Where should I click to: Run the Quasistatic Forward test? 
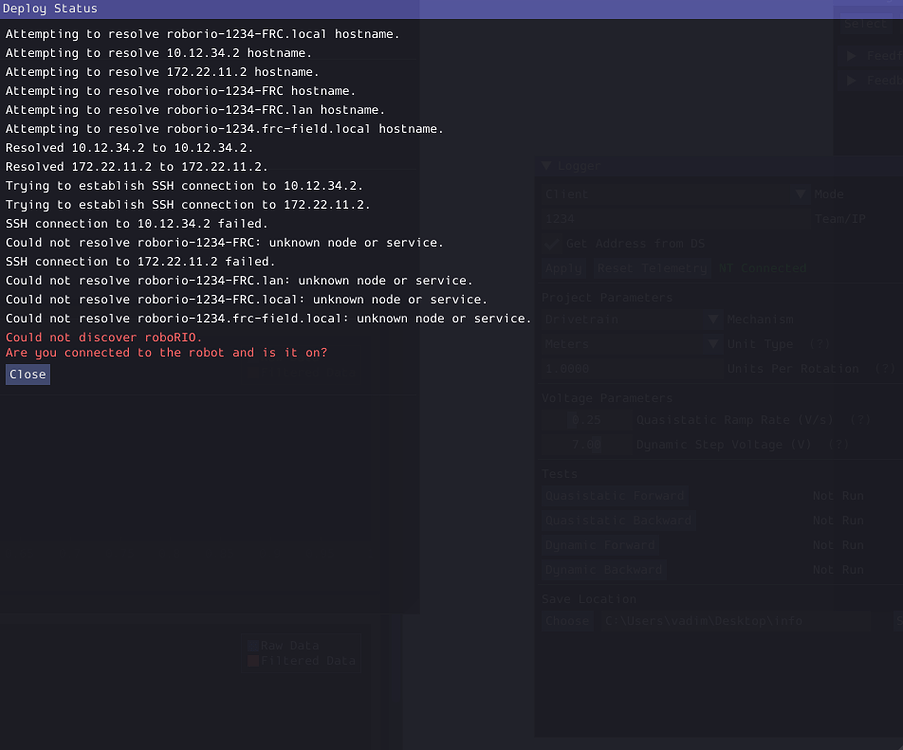coord(614,495)
